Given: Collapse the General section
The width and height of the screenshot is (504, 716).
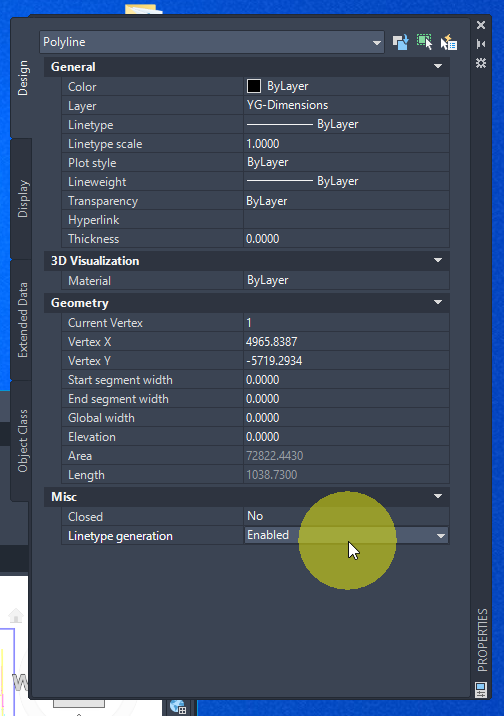Looking at the screenshot, I should click(438, 67).
